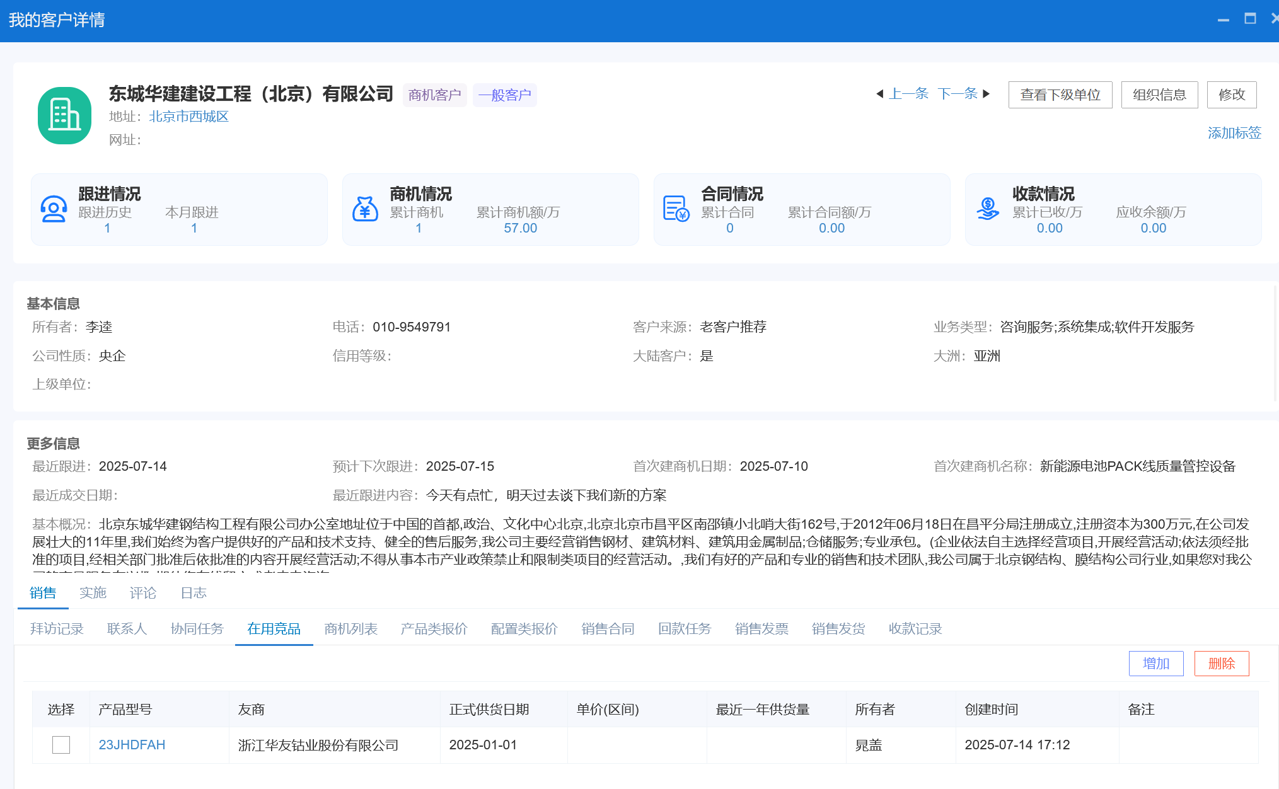Click the 跟进情况 follow-up person icon

pos(54,209)
